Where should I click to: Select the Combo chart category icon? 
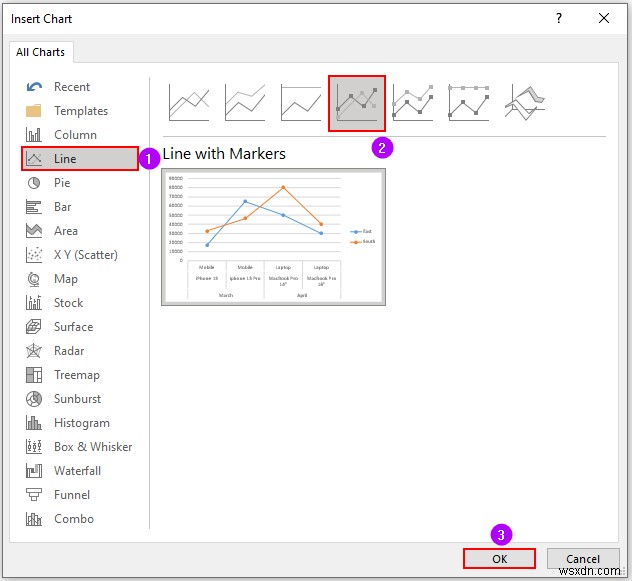coord(34,519)
